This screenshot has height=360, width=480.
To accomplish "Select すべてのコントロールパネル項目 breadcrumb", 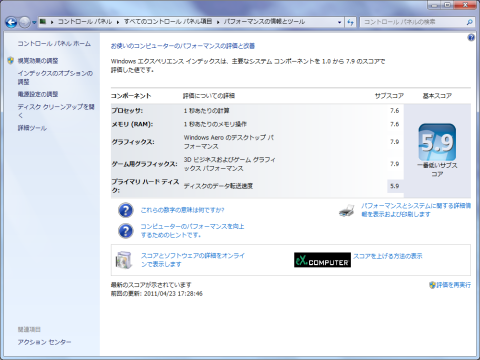I will point(168,22).
